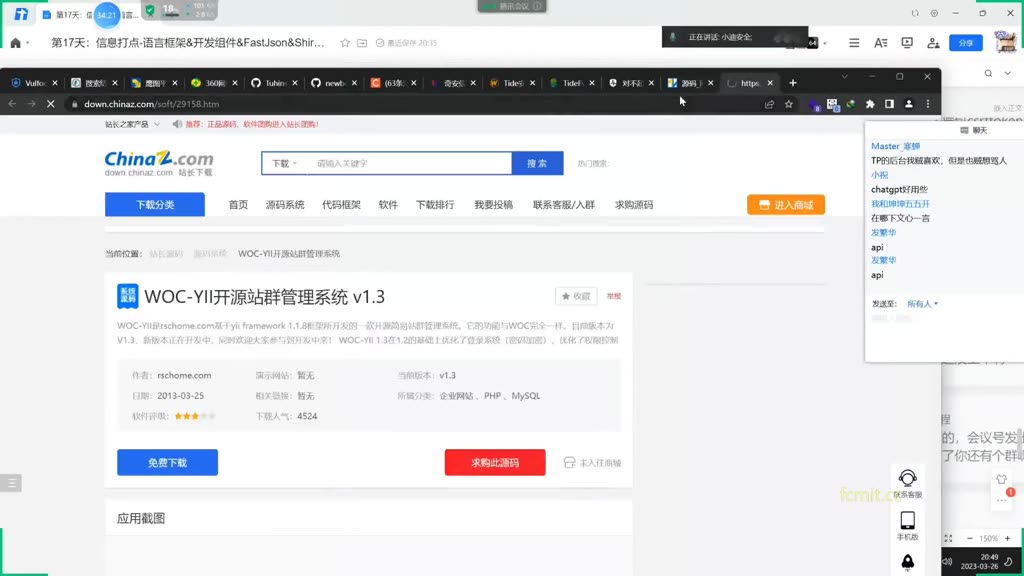
Task: Click the 免费下载 button
Action: (167, 462)
